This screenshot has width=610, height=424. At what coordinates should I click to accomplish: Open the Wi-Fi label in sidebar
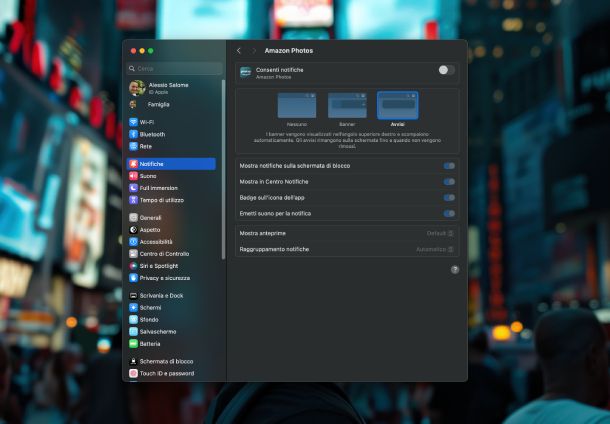coord(147,122)
